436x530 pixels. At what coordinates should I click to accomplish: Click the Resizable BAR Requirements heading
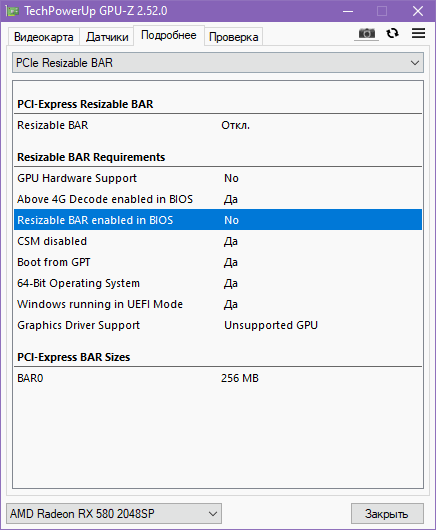(91, 157)
